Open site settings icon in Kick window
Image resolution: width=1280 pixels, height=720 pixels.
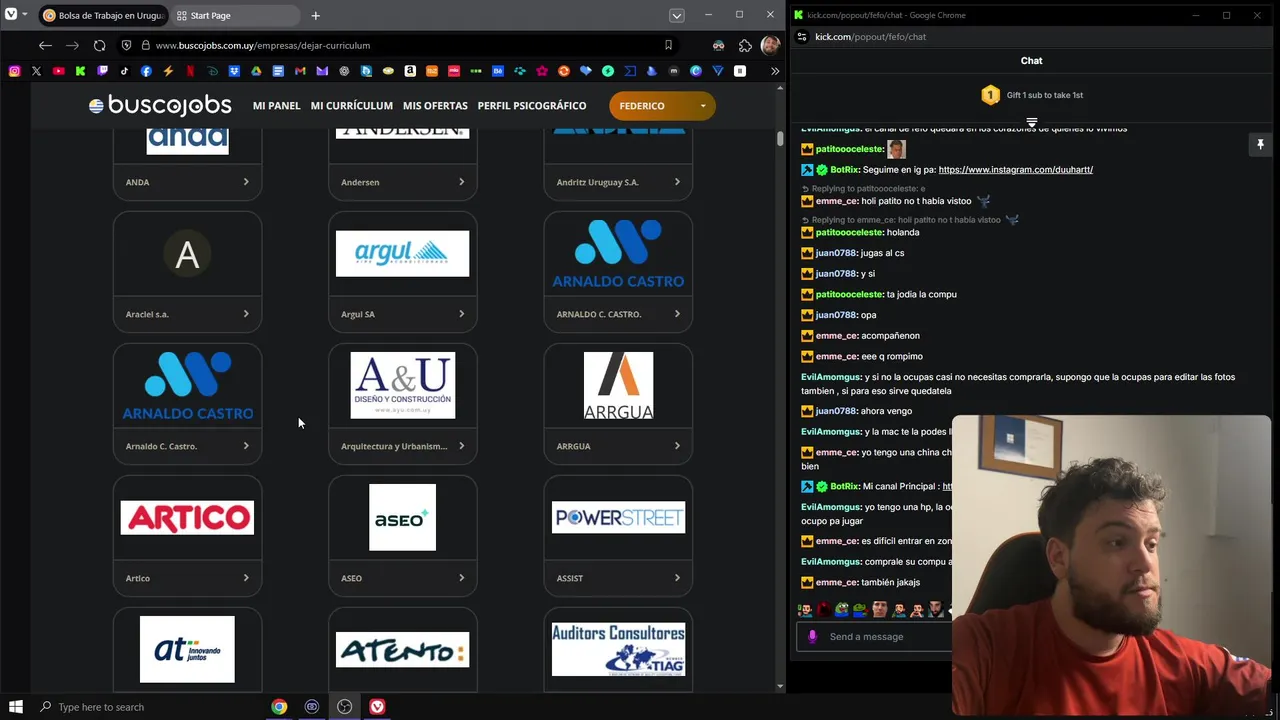801,37
